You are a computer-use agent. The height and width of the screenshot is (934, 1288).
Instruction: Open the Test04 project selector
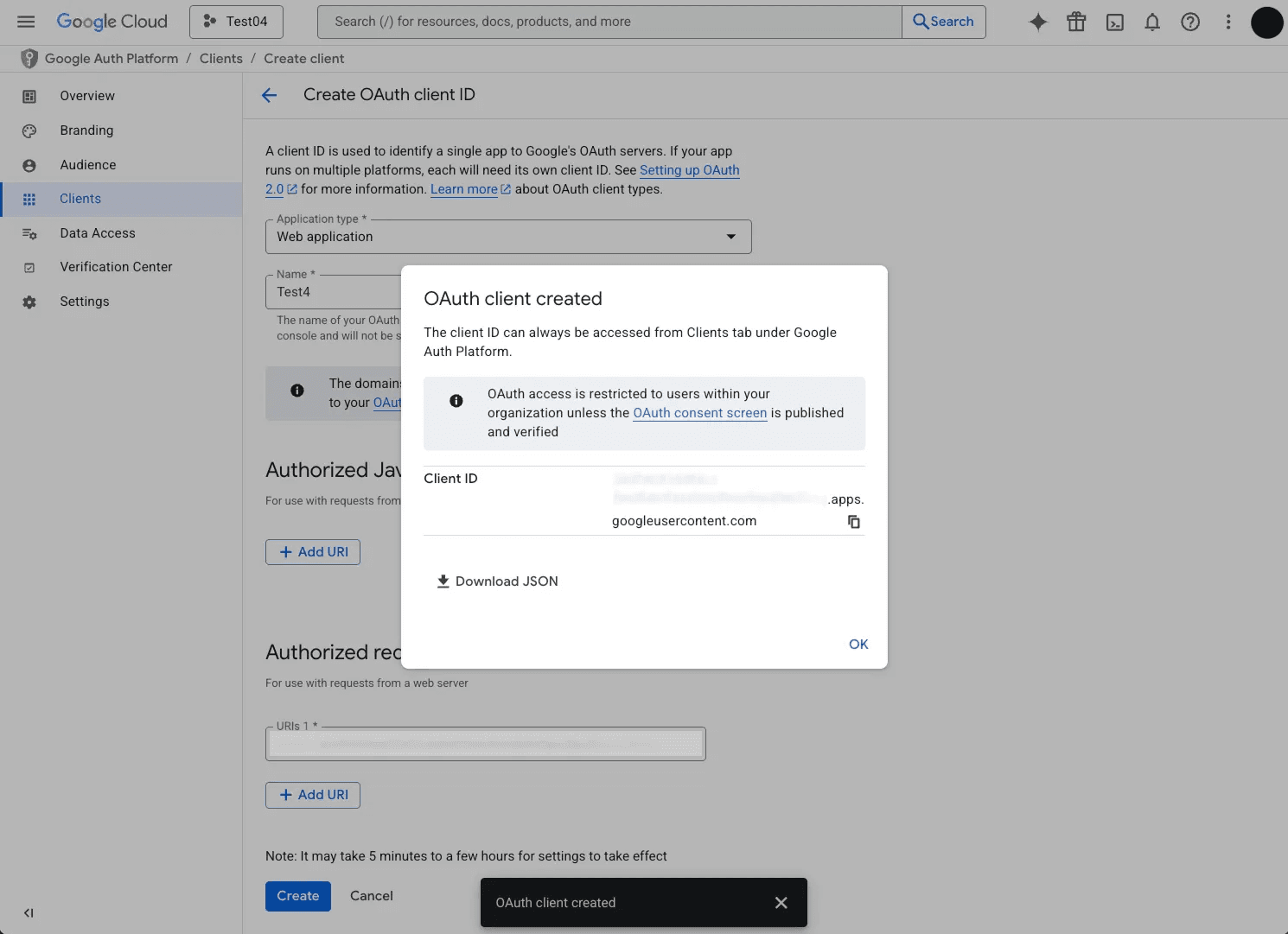click(x=236, y=22)
